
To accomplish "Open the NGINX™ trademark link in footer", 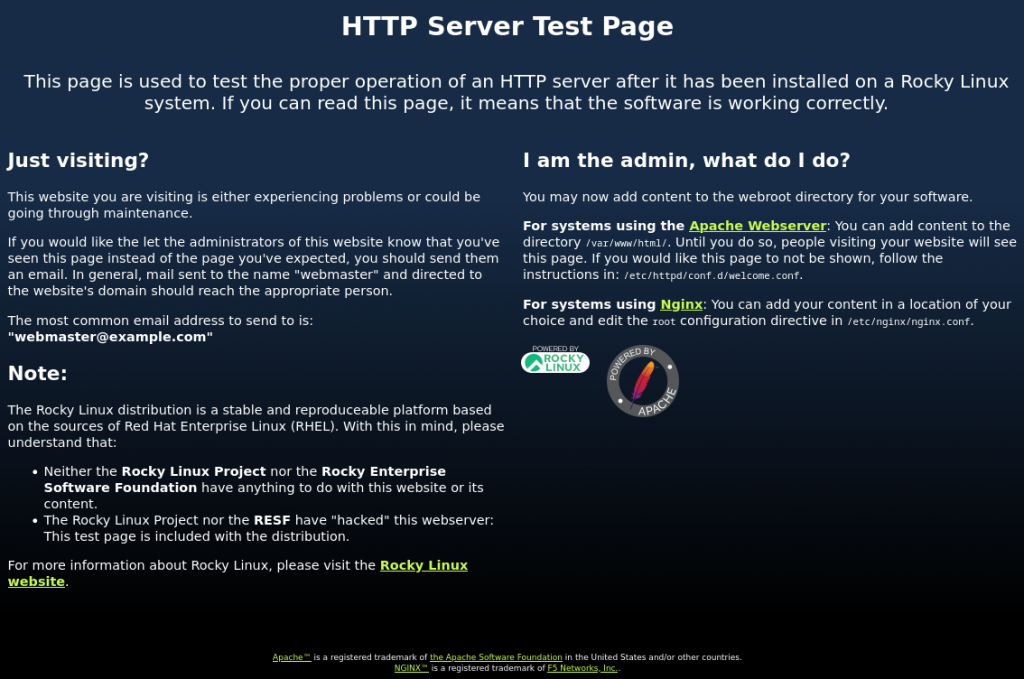I will (x=411, y=669).
